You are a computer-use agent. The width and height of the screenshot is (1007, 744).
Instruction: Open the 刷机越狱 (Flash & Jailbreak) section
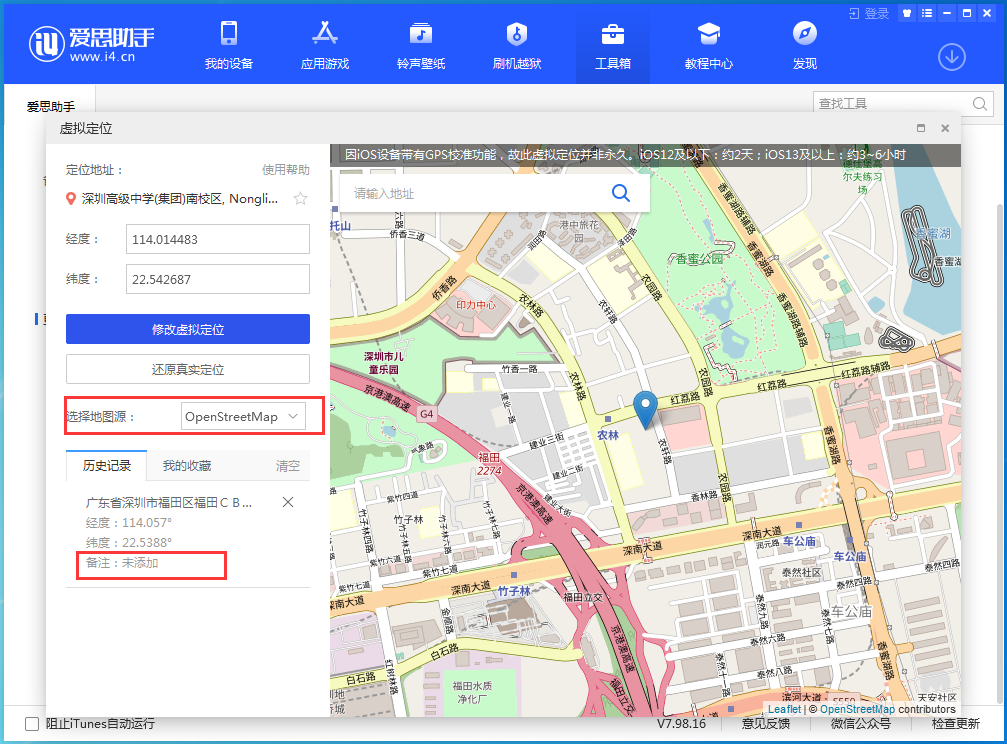[x=516, y=45]
